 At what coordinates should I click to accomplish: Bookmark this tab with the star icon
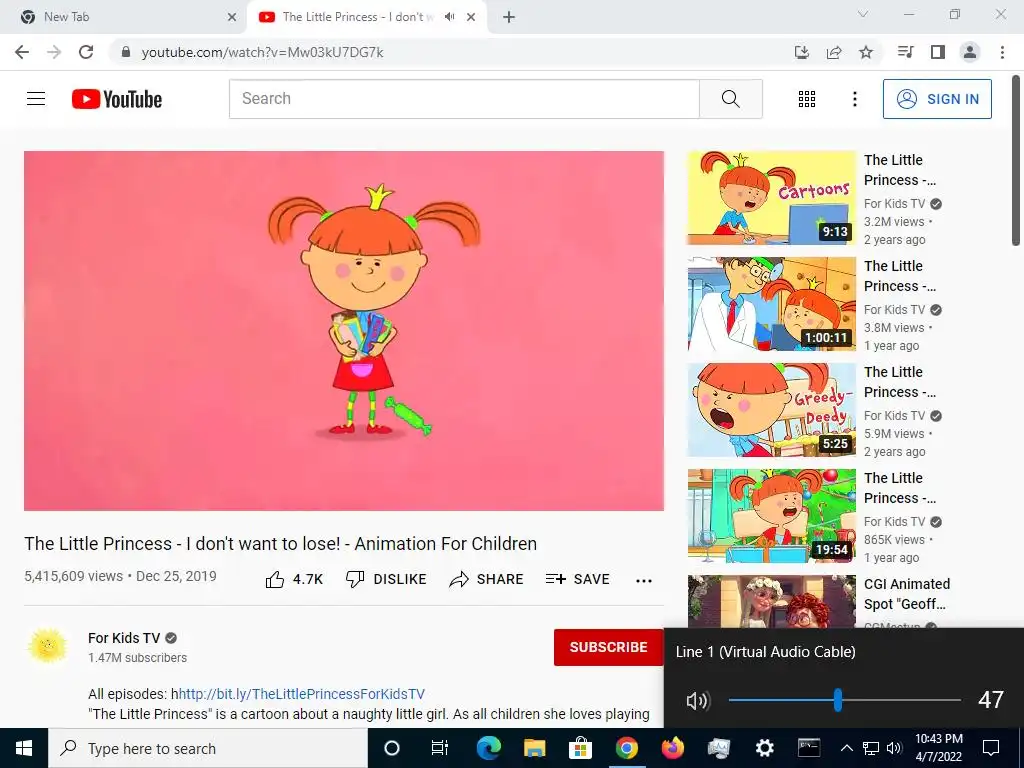tap(866, 52)
